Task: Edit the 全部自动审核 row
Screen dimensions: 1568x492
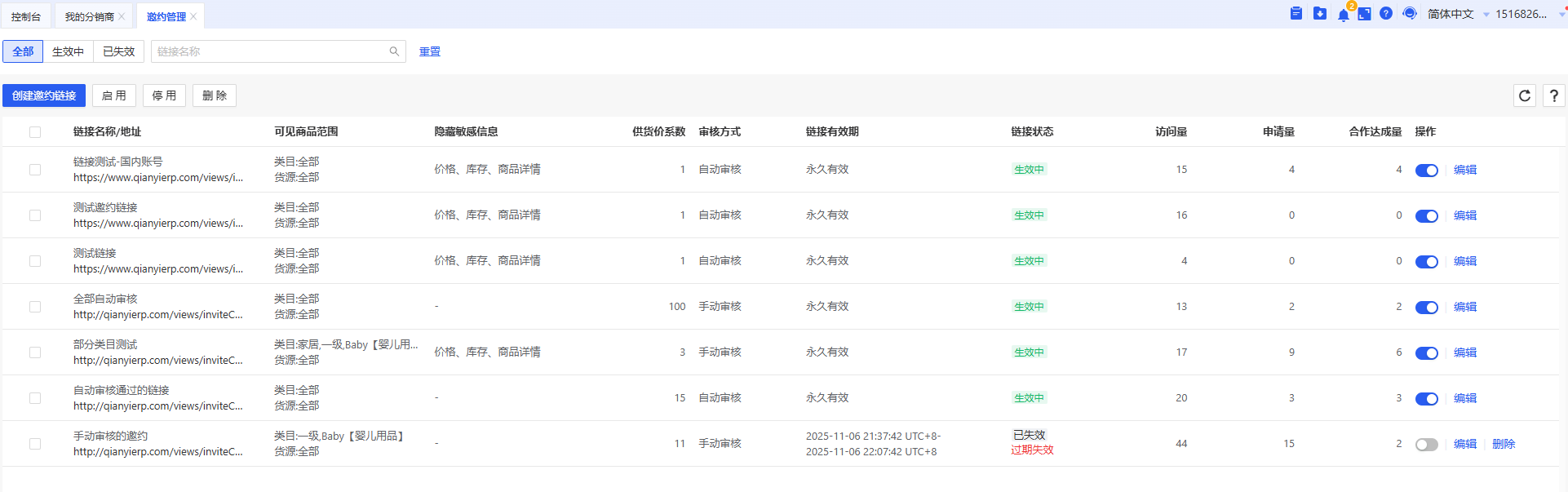Action: point(1465,307)
